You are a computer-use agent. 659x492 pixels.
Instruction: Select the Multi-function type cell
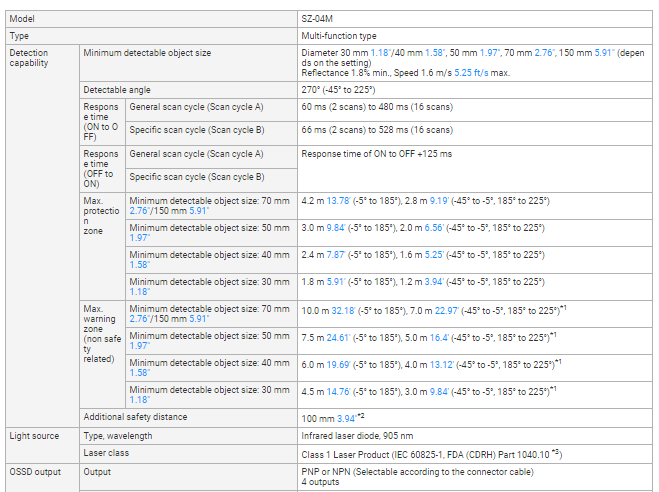475,36
